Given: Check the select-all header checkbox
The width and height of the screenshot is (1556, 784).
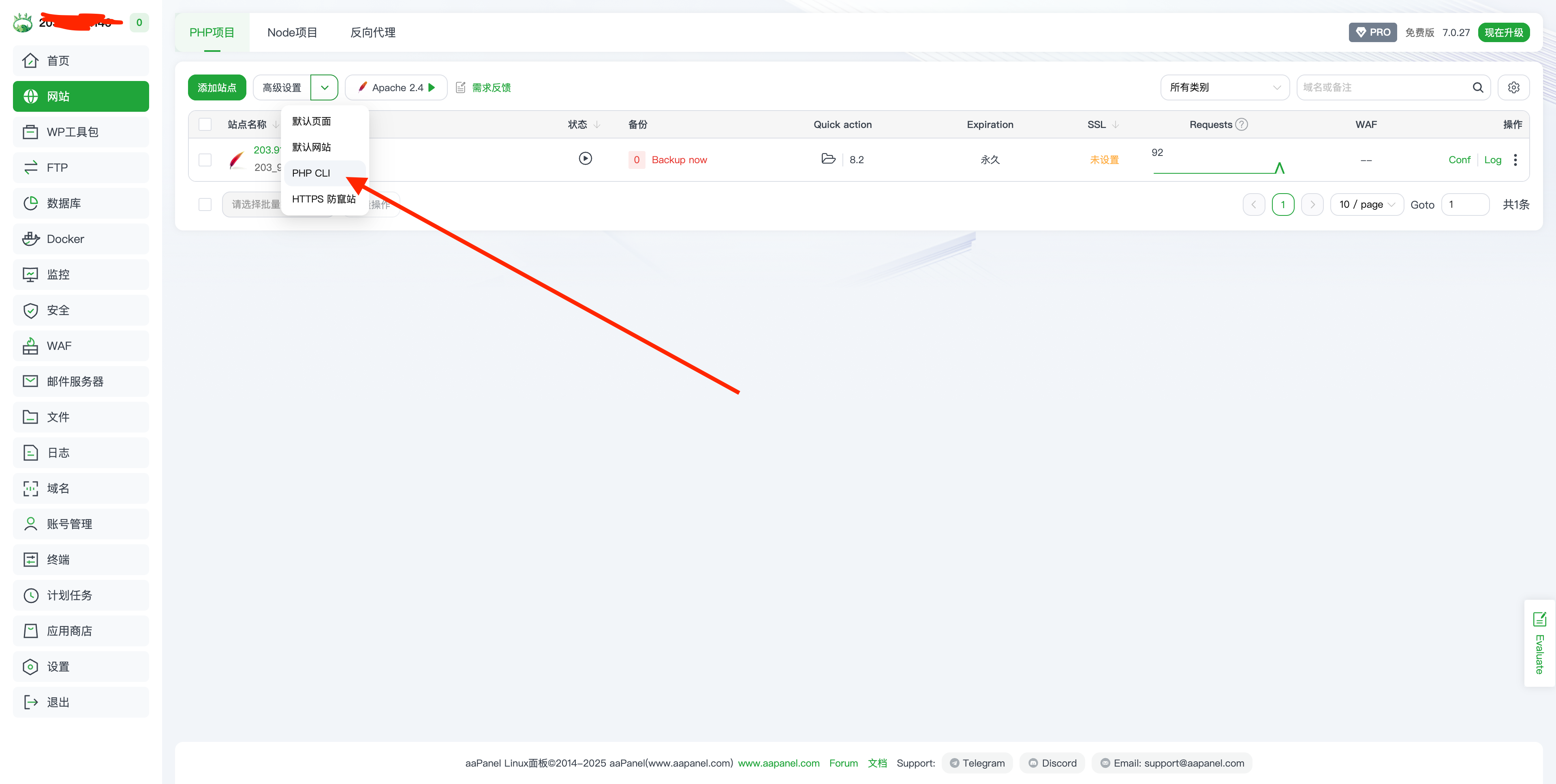Looking at the screenshot, I should [x=205, y=124].
